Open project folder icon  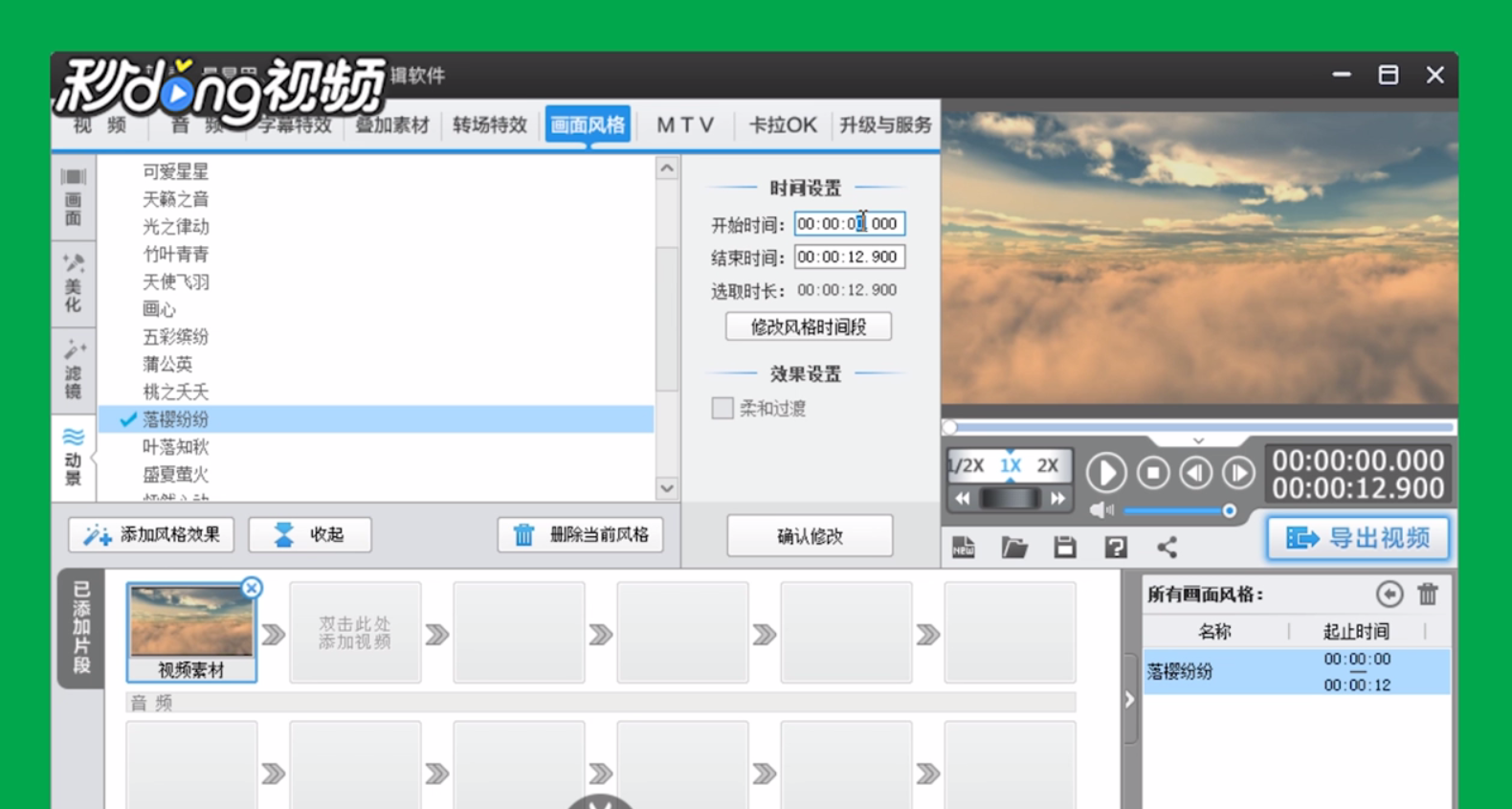[1014, 548]
